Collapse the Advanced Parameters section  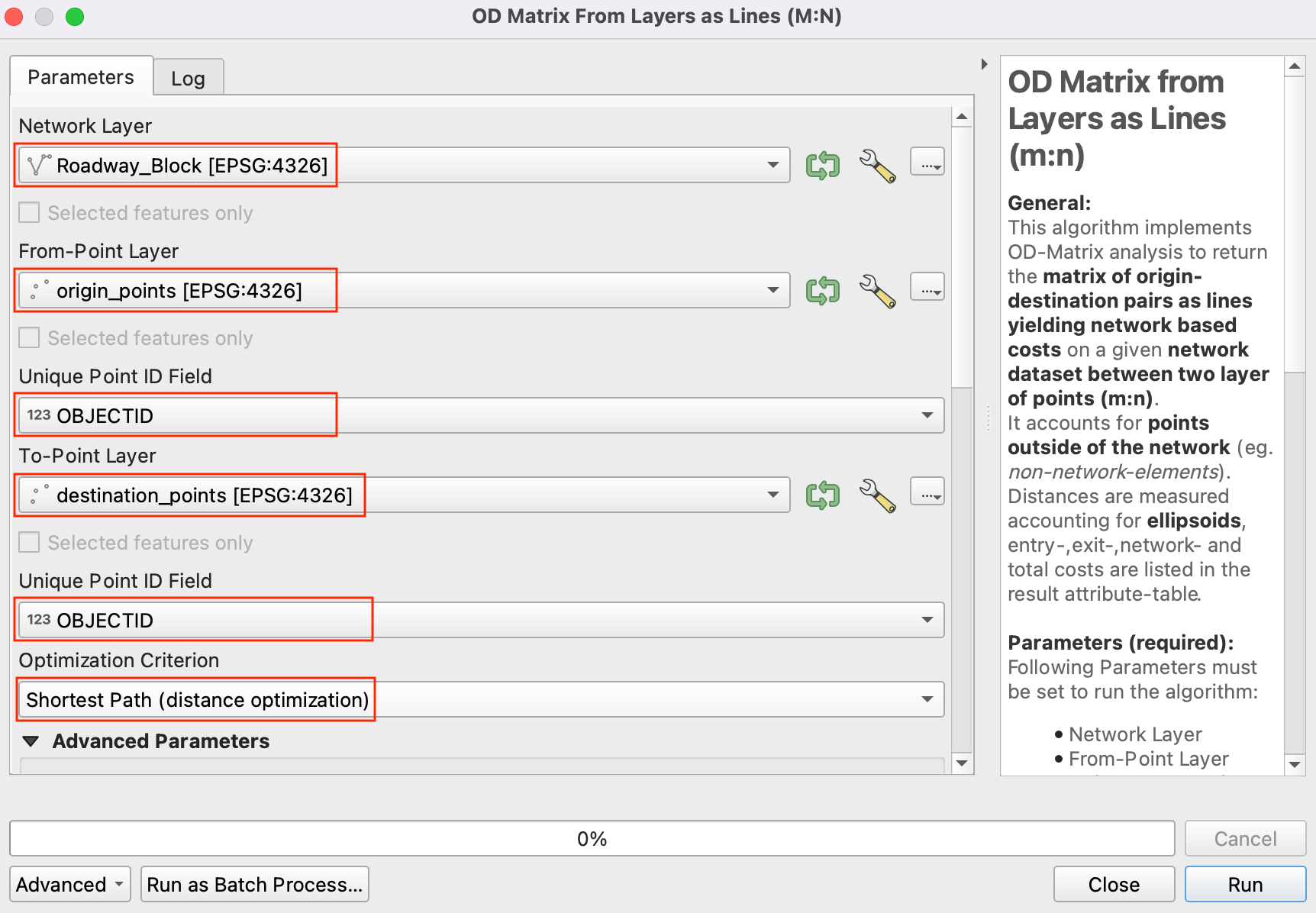[31, 741]
